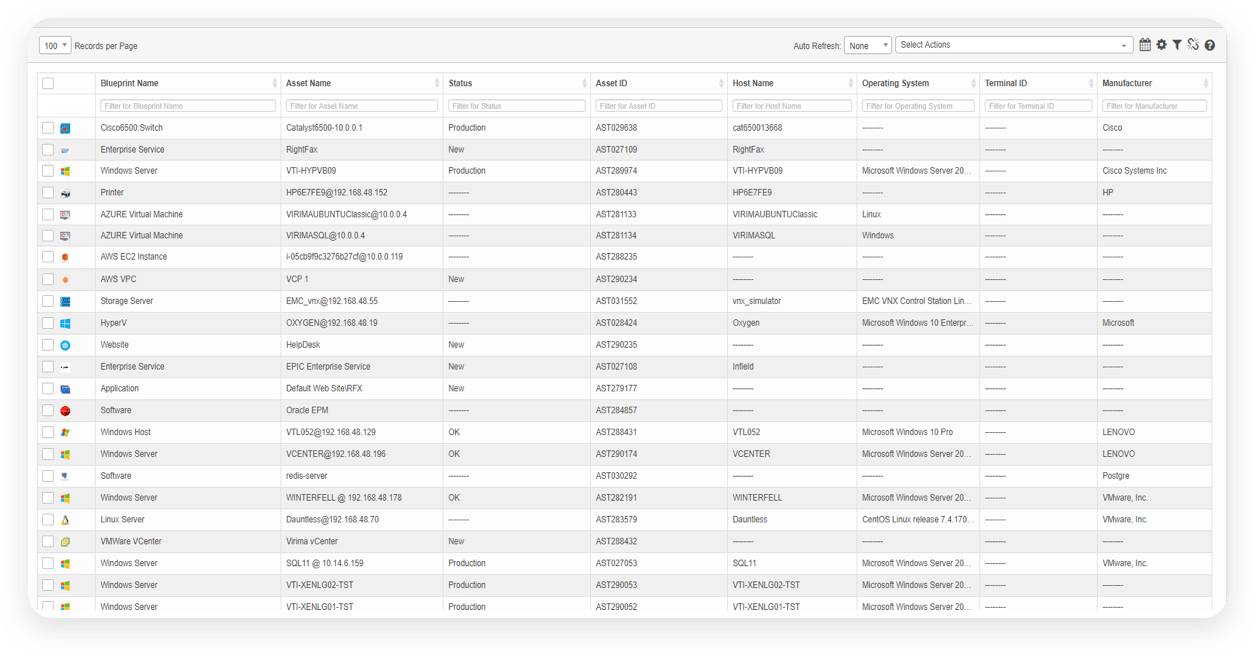Sort by the Manufacturer column header
Viewport: 1256px width, 656px height.
(x=1127, y=84)
